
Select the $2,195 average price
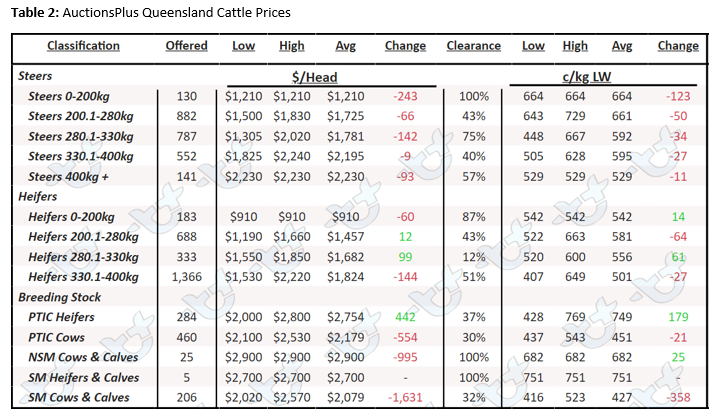[346, 156]
